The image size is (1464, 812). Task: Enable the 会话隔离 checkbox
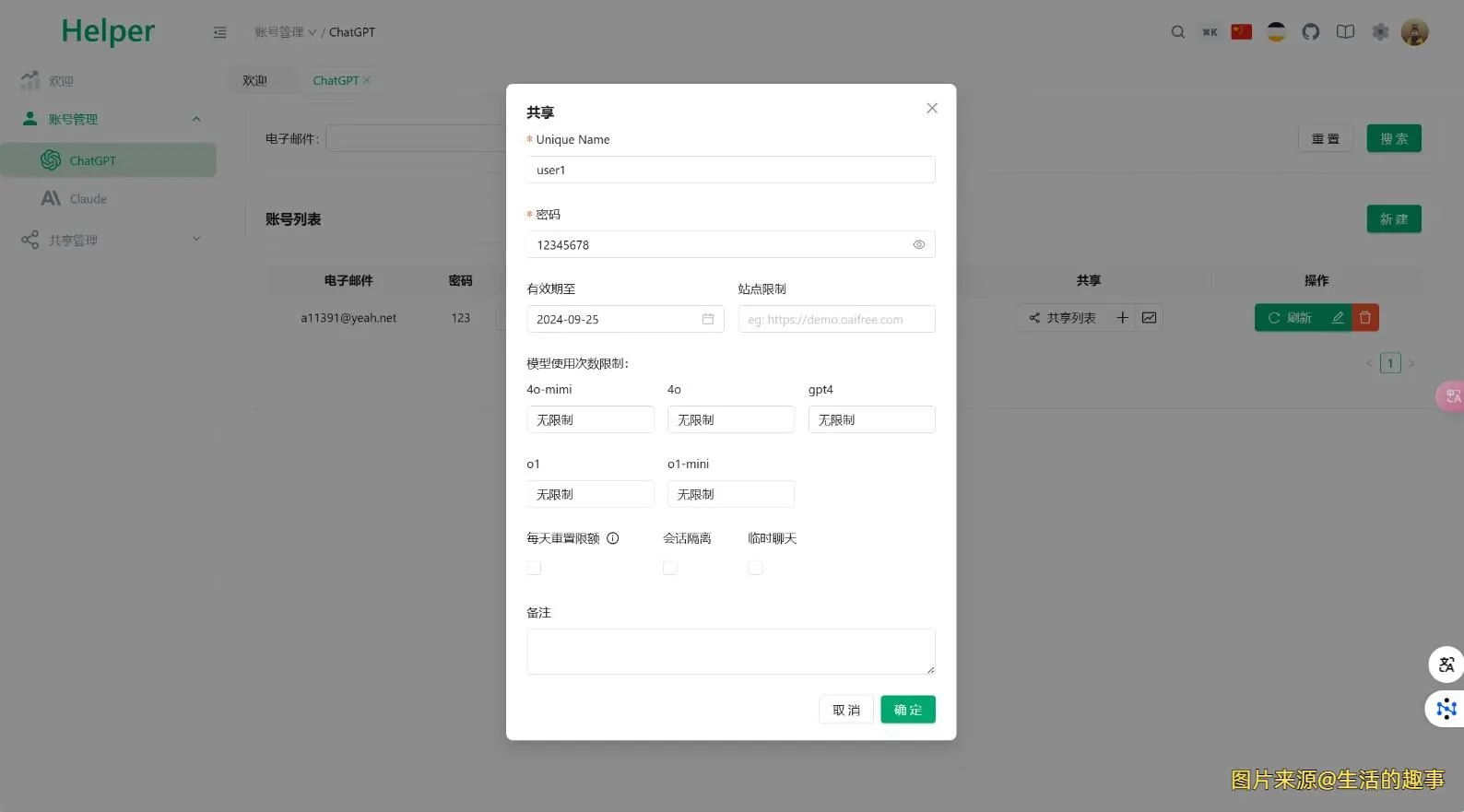click(670, 568)
